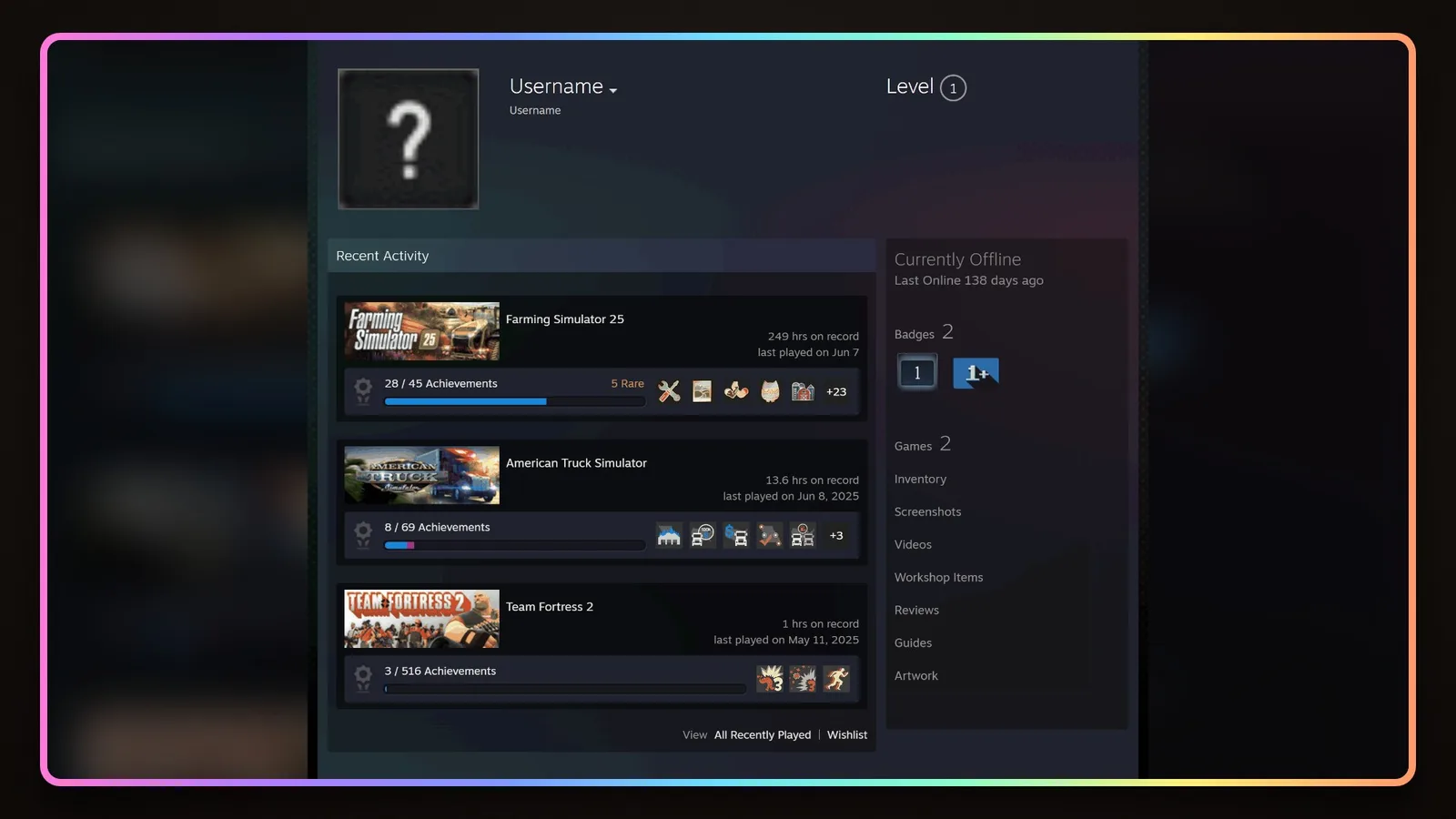Viewport: 1456px width, 819px height.
Task: Show the +3 more American Truck achievements
Action: (x=836, y=536)
